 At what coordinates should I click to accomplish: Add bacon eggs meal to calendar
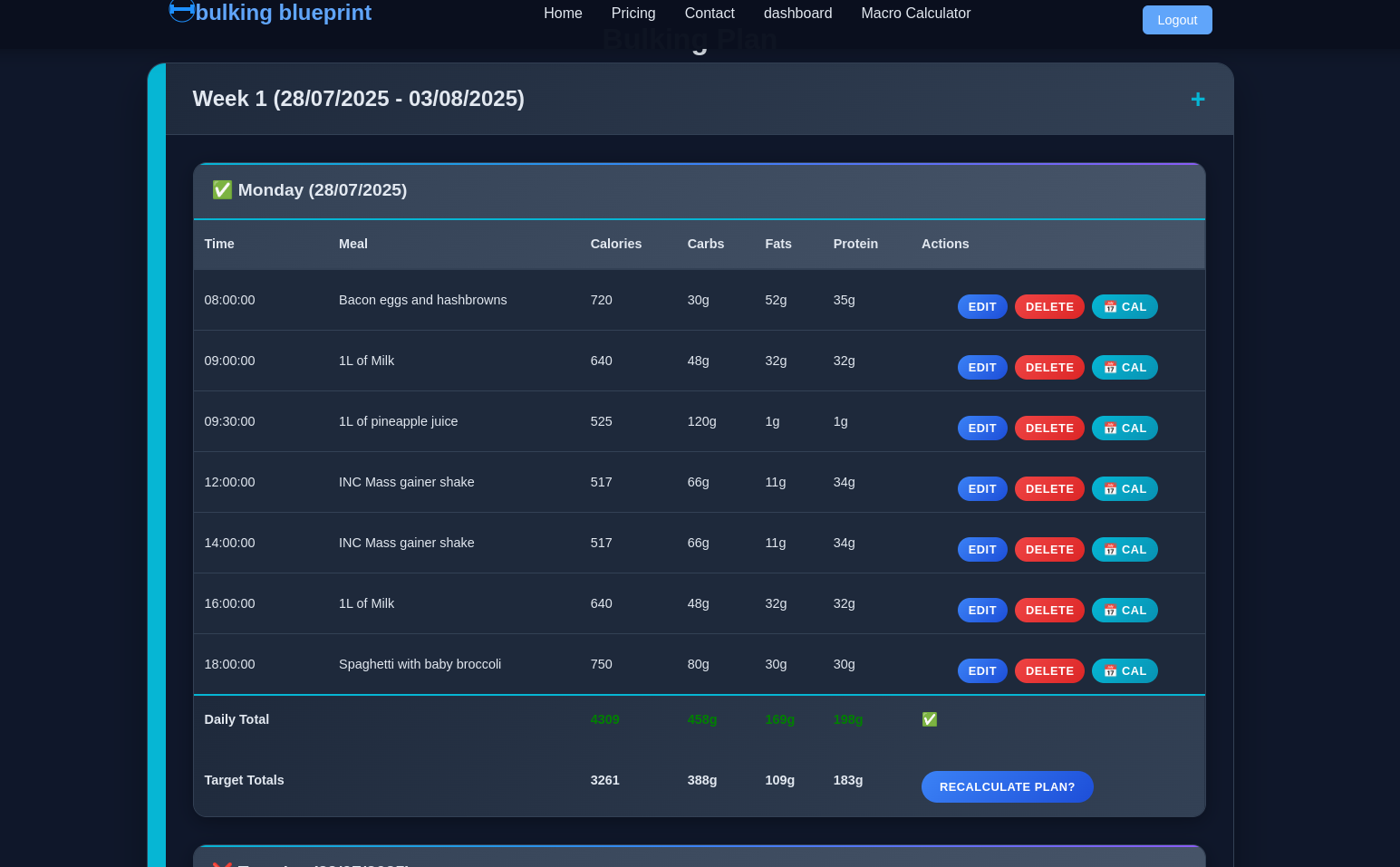click(x=1124, y=307)
